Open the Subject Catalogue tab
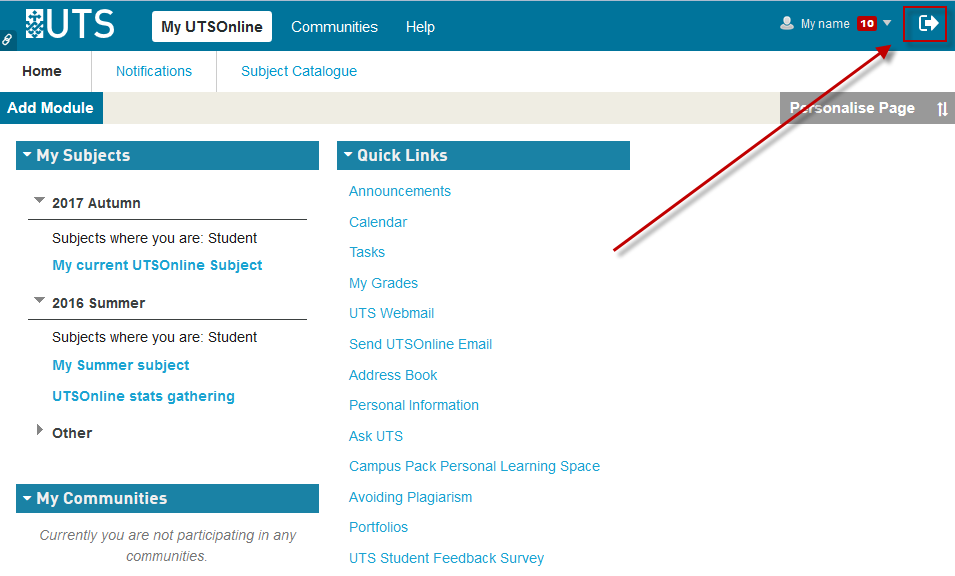 (299, 71)
